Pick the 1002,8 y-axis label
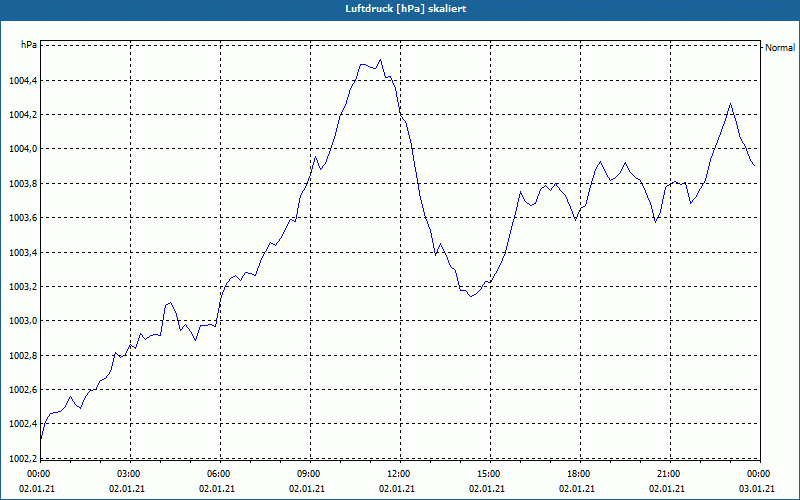Viewport: 800px width, 500px height. (22, 356)
